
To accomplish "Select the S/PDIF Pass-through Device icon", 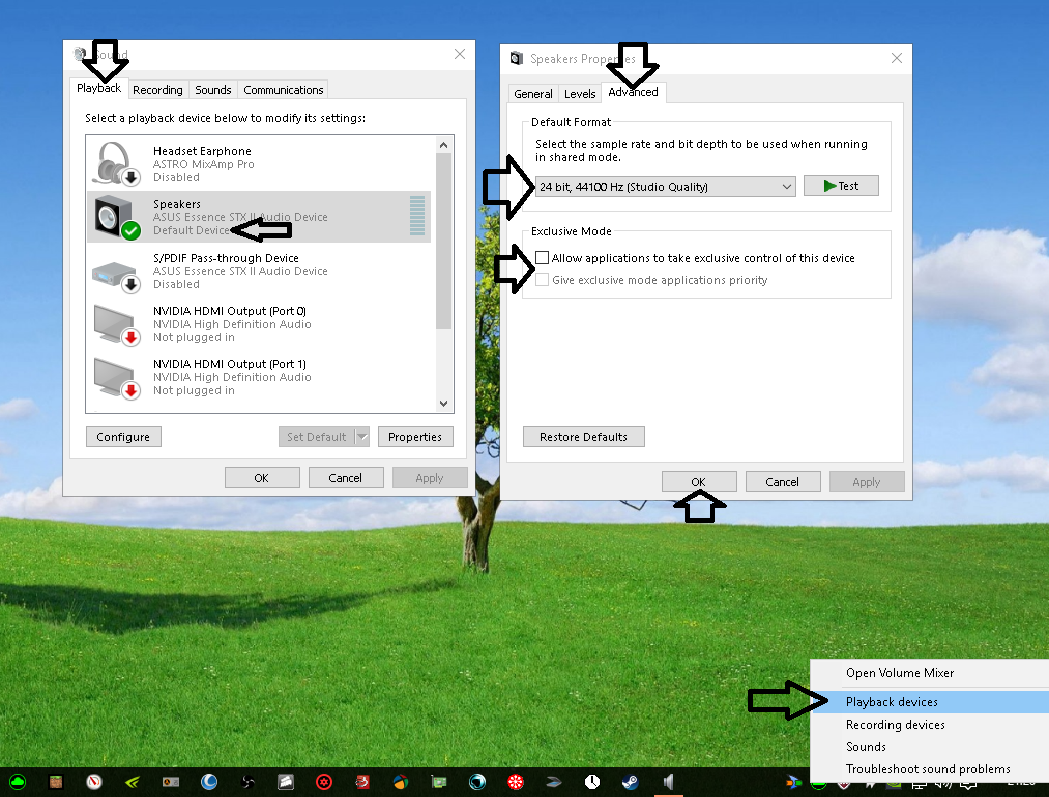I will click(115, 271).
